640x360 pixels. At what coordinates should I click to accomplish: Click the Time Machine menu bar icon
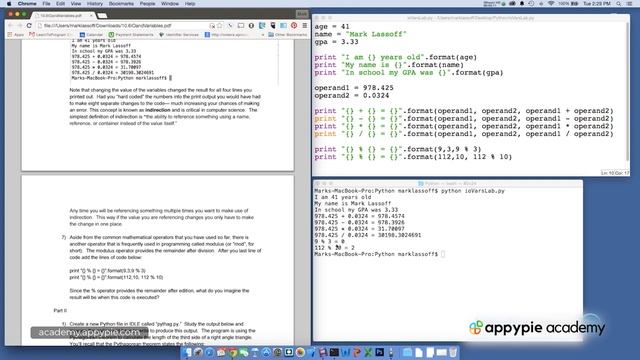531,4
